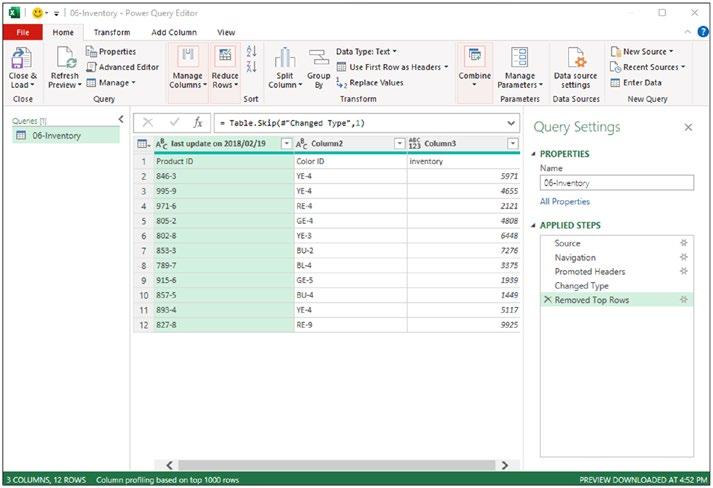Click the Refresh Preview icon
Viewport: 713px width, 488px height.
65,58
